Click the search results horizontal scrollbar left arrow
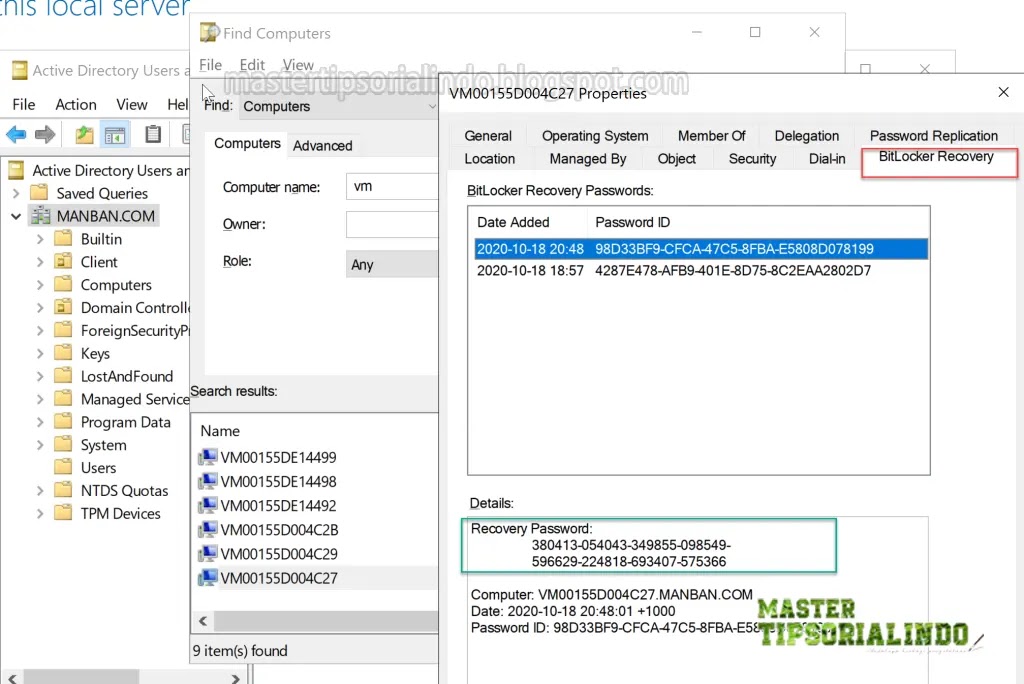Image resolution: width=1024 pixels, height=684 pixels. [203, 621]
